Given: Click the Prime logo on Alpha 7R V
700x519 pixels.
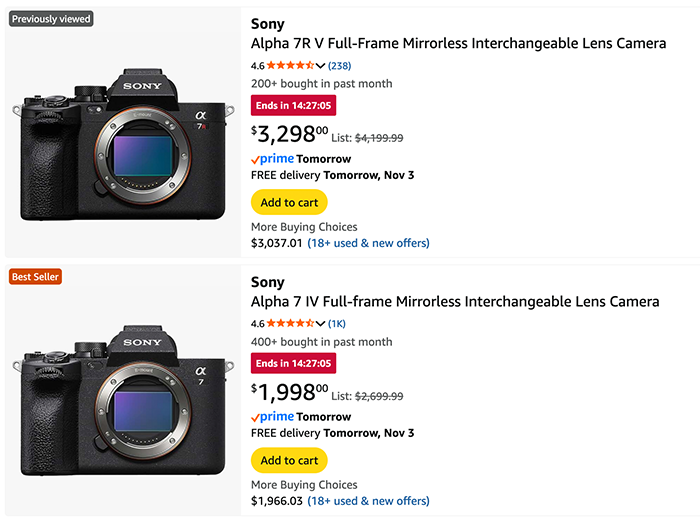Looking at the screenshot, I should (272, 159).
